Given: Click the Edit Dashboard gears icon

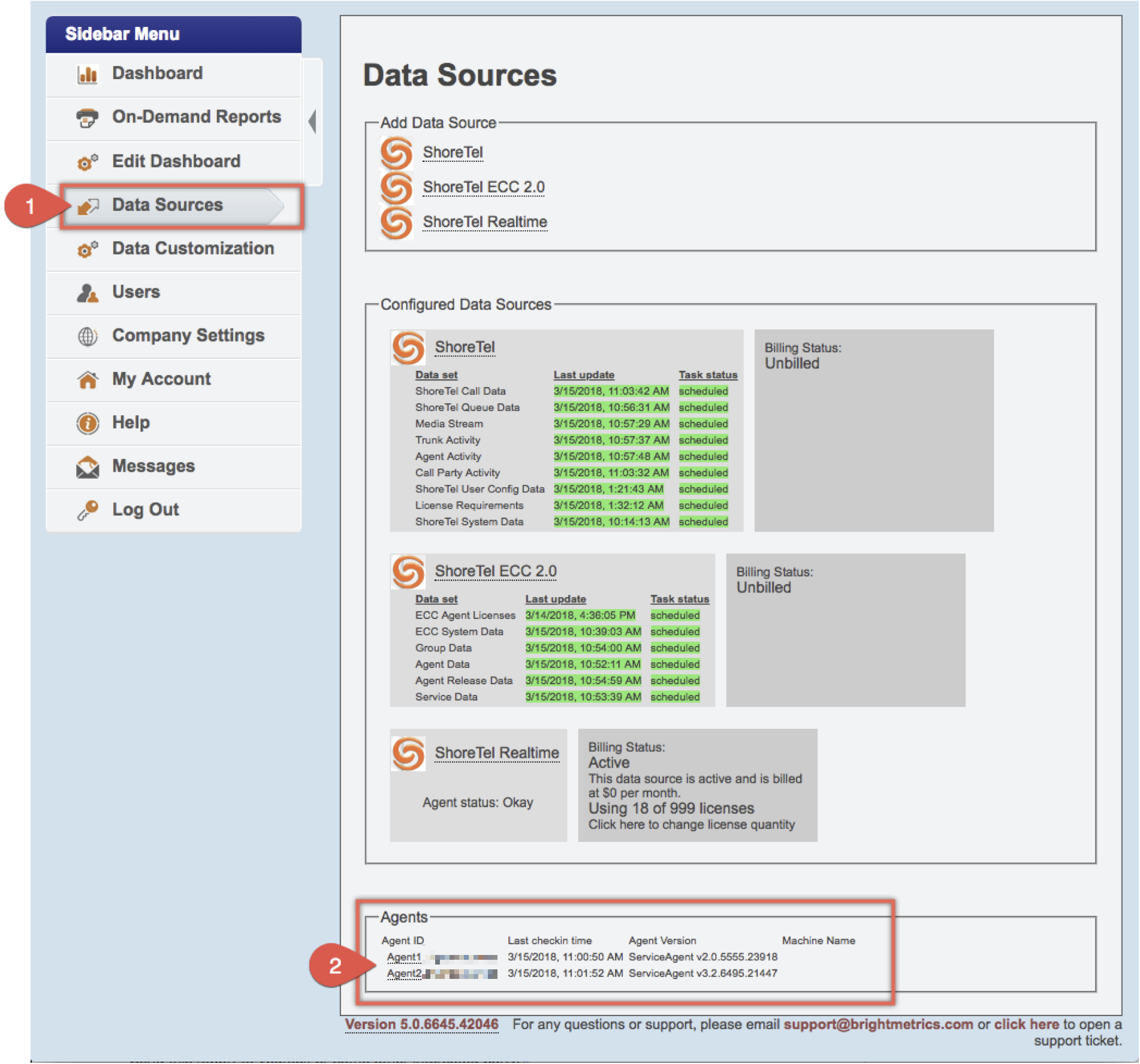Looking at the screenshot, I should point(88,162).
